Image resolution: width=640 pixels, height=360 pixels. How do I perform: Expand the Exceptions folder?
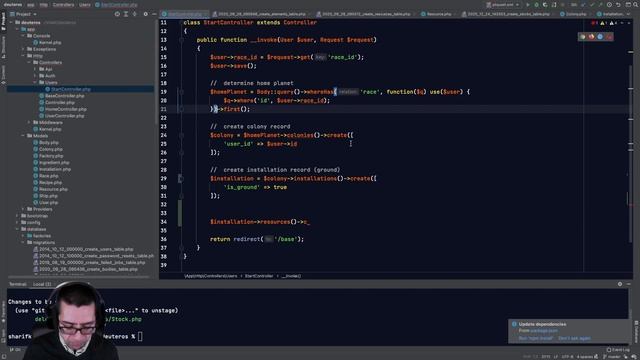click(24, 49)
